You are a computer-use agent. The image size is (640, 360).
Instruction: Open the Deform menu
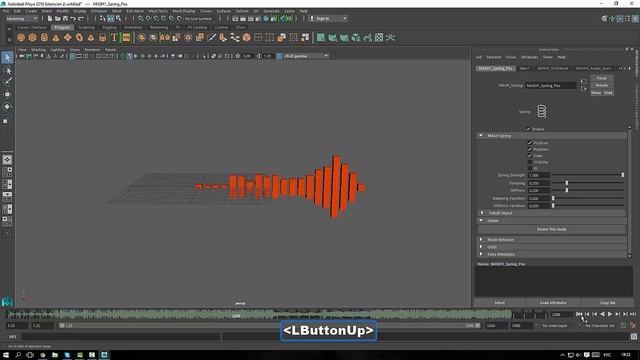click(x=242, y=11)
